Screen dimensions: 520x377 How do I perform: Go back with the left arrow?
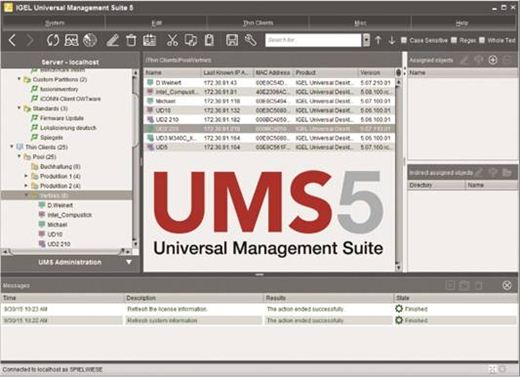pos(12,40)
